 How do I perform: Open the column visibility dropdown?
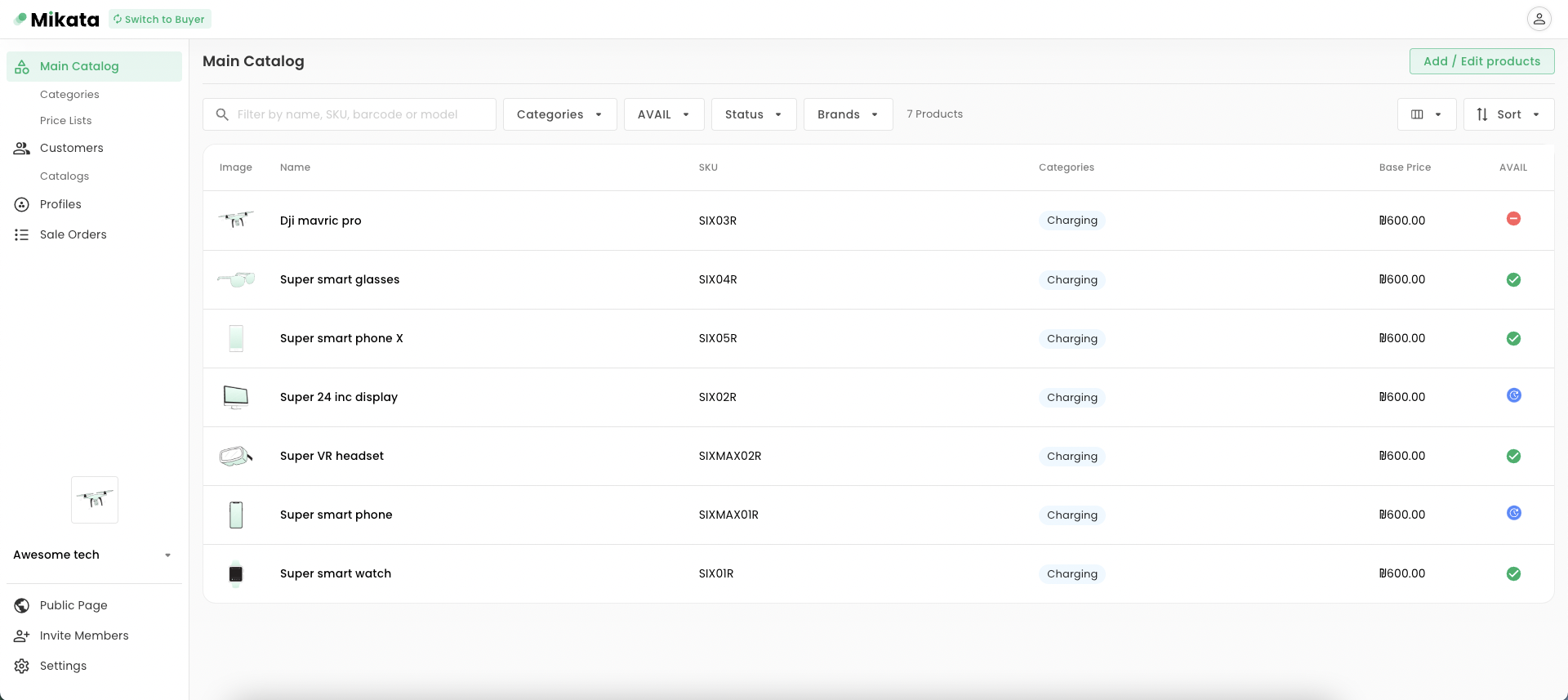1427,114
